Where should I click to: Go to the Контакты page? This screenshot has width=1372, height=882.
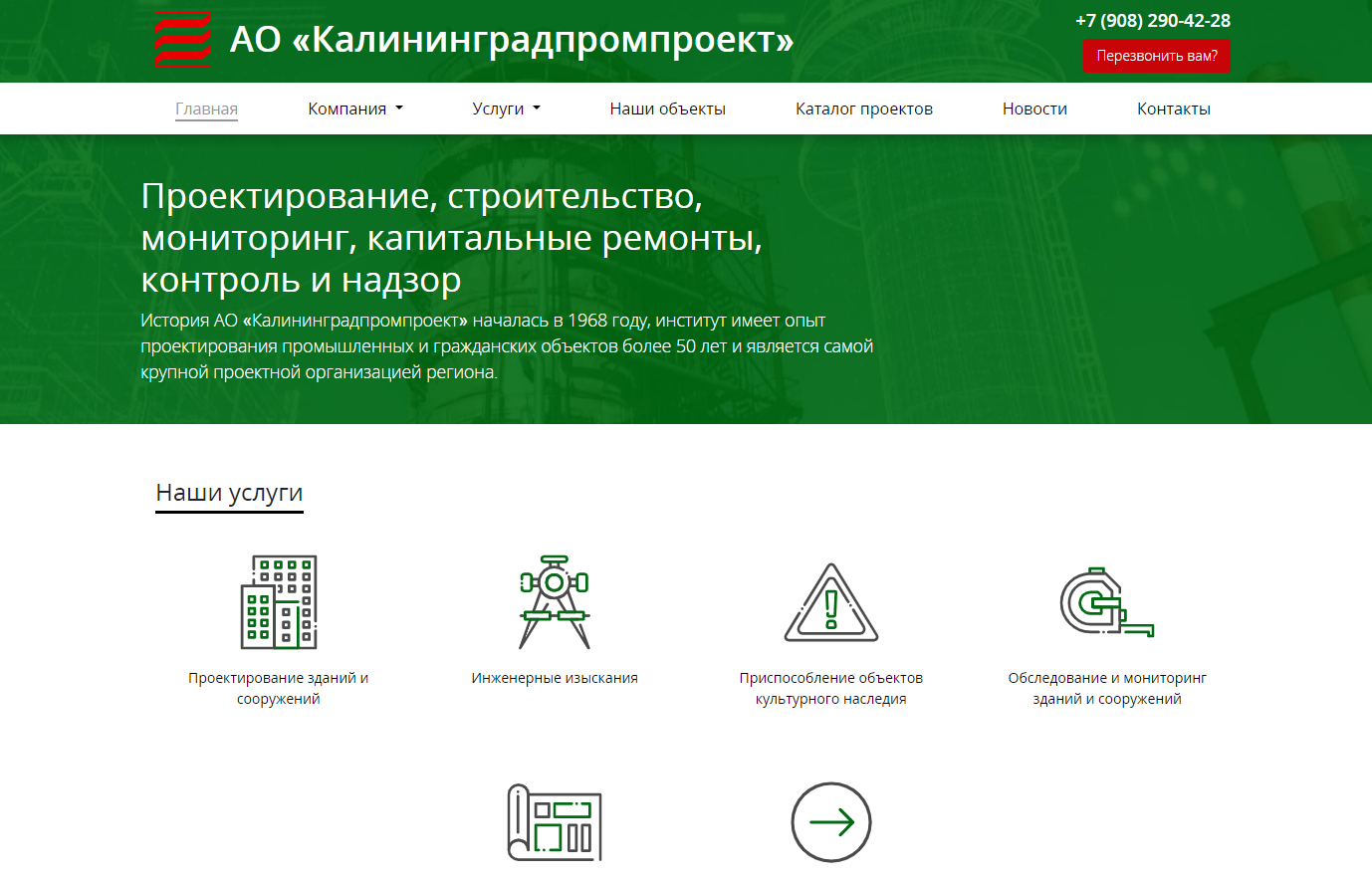[1173, 109]
